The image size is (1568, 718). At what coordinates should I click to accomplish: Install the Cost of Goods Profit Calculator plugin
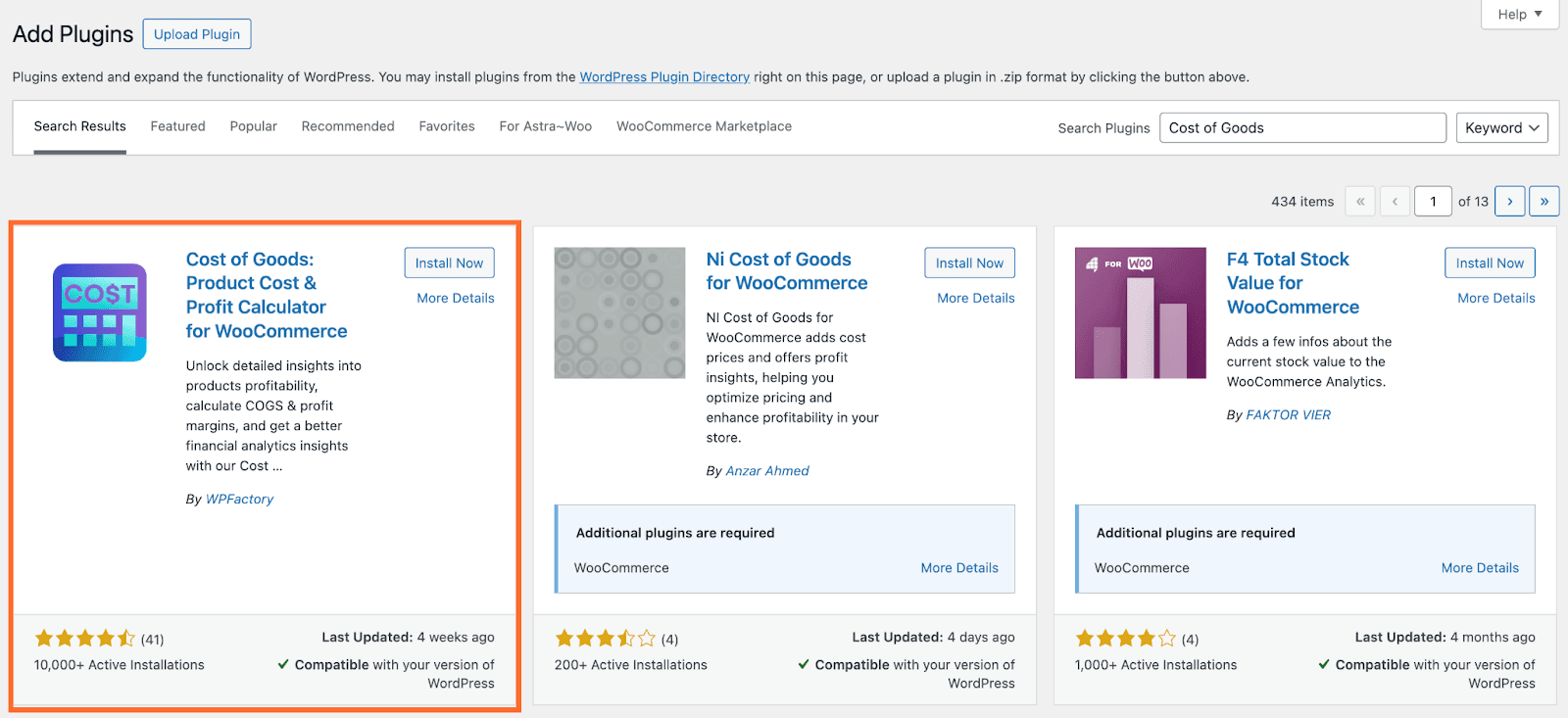pos(450,263)
